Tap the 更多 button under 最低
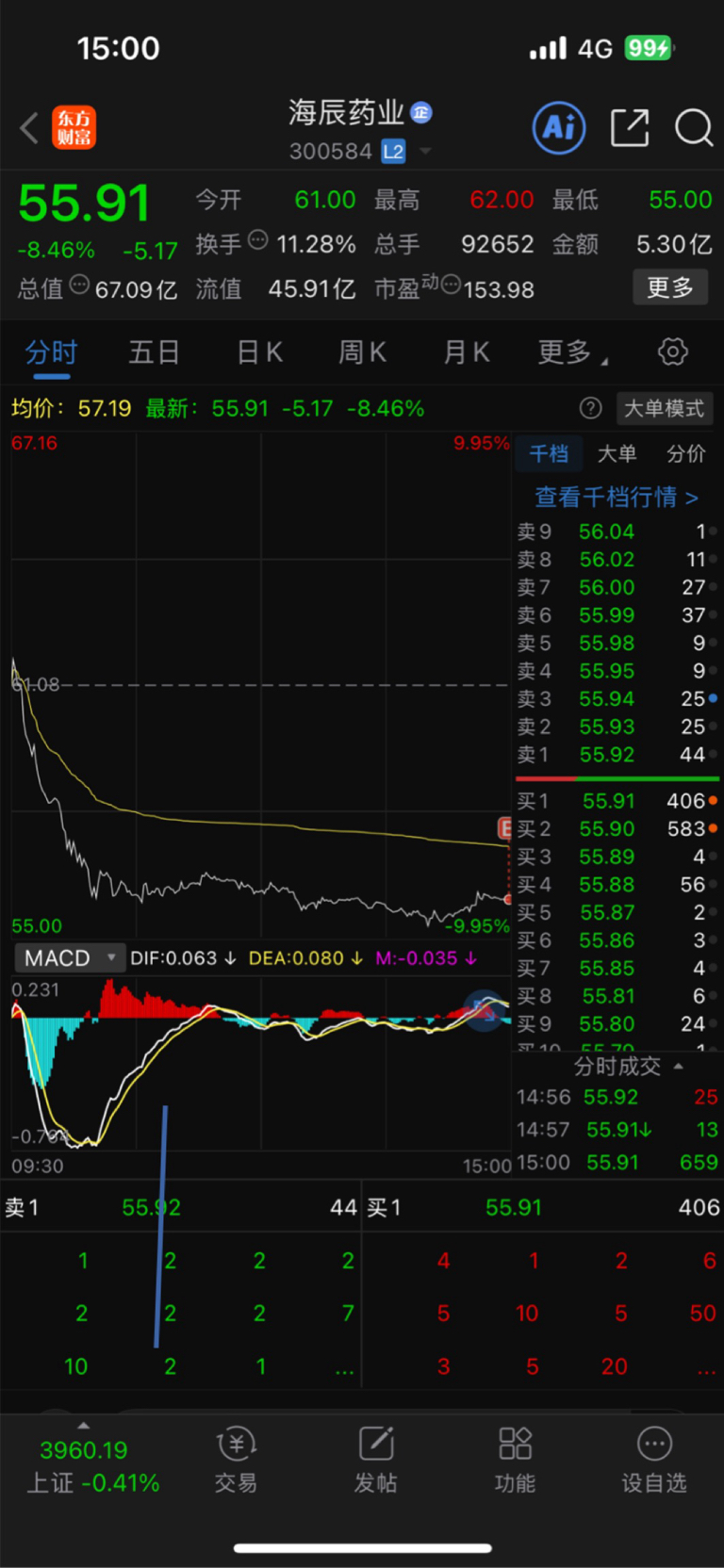724x1568 pixels. [669, 286]
